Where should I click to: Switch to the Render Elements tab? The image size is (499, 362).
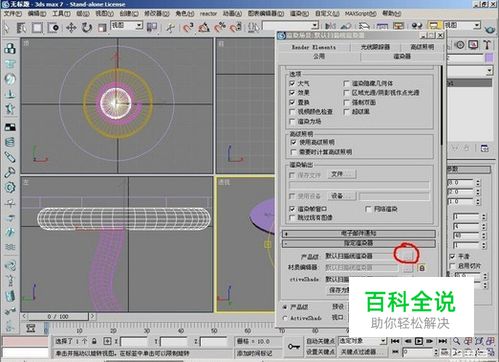point(314,47)
